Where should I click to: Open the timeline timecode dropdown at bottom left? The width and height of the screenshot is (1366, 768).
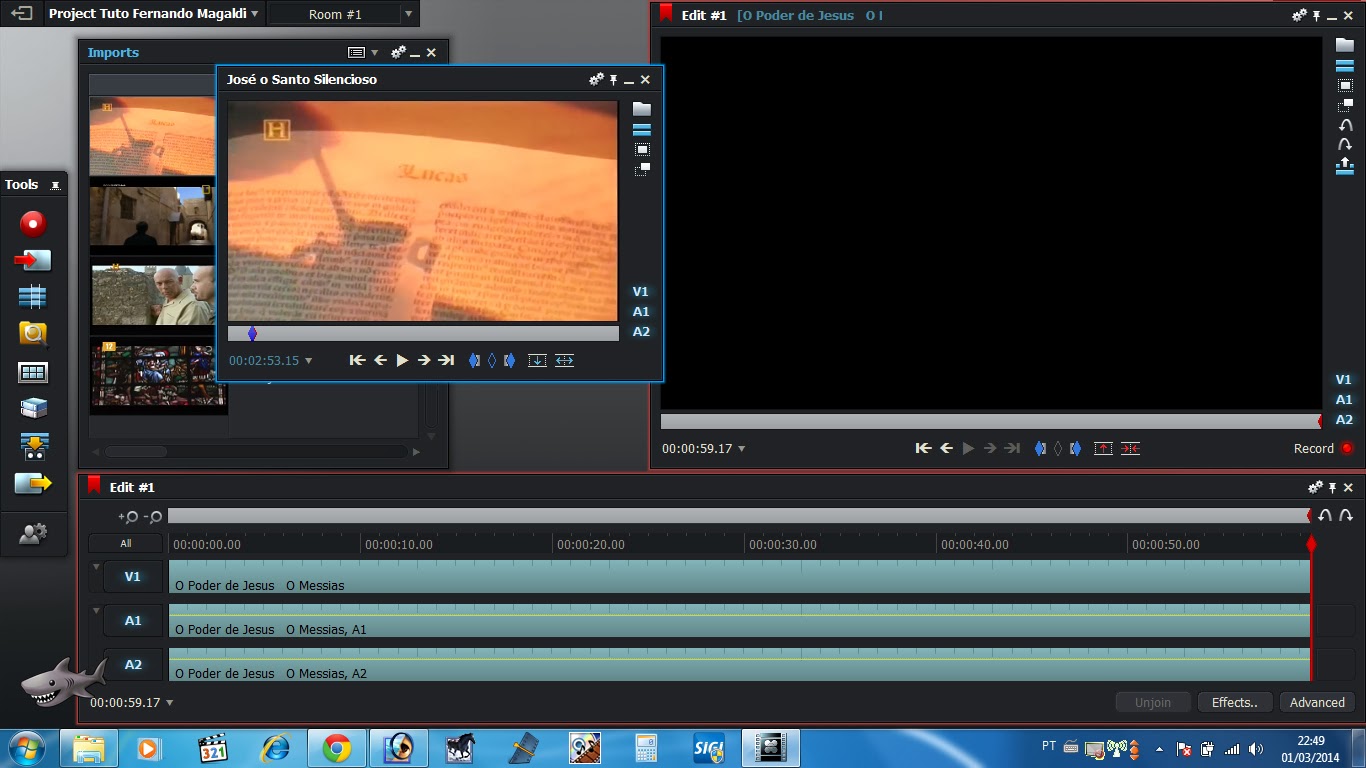pos(169,703)
